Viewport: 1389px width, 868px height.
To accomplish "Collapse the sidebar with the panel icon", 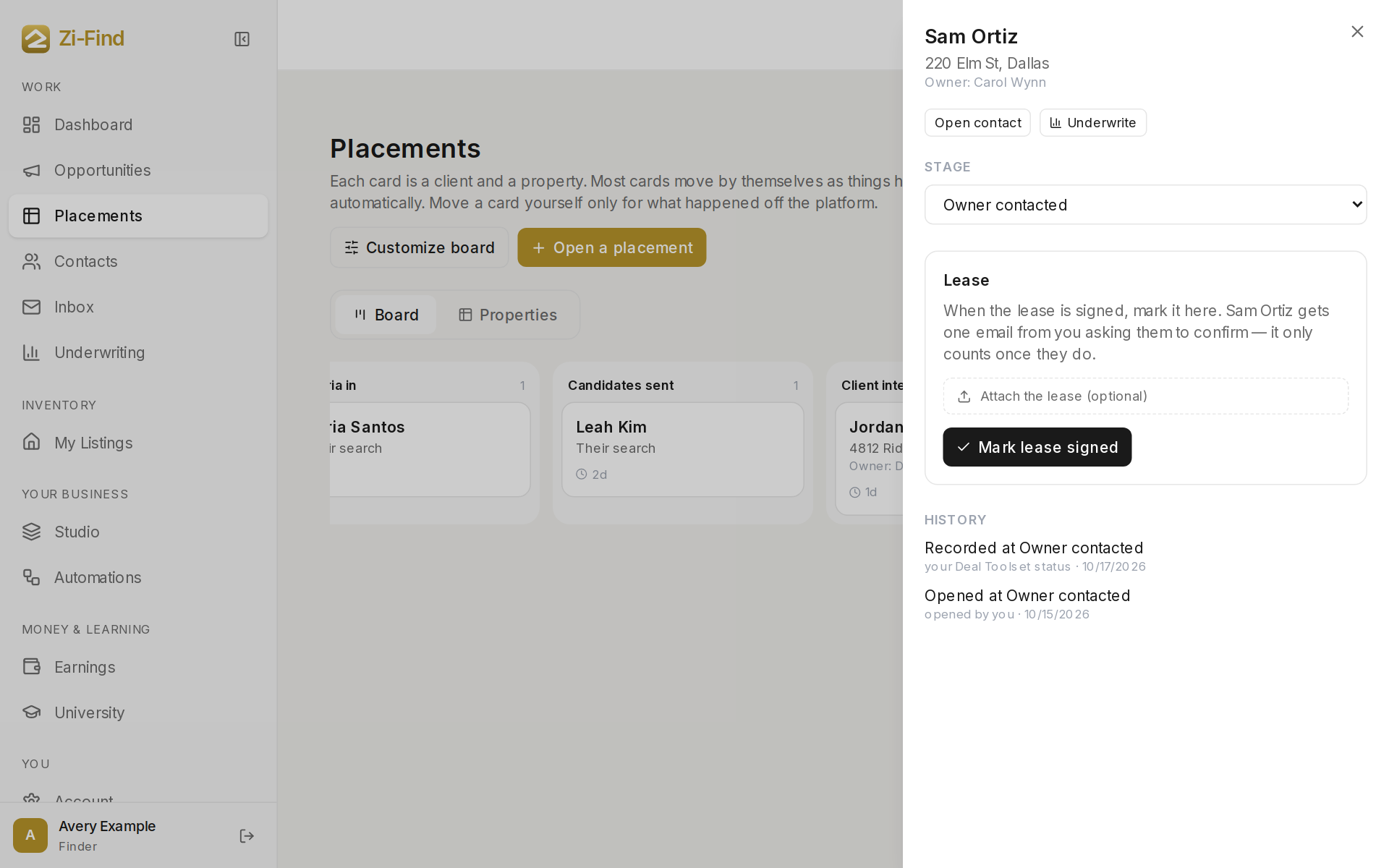I will coord(242,39).
